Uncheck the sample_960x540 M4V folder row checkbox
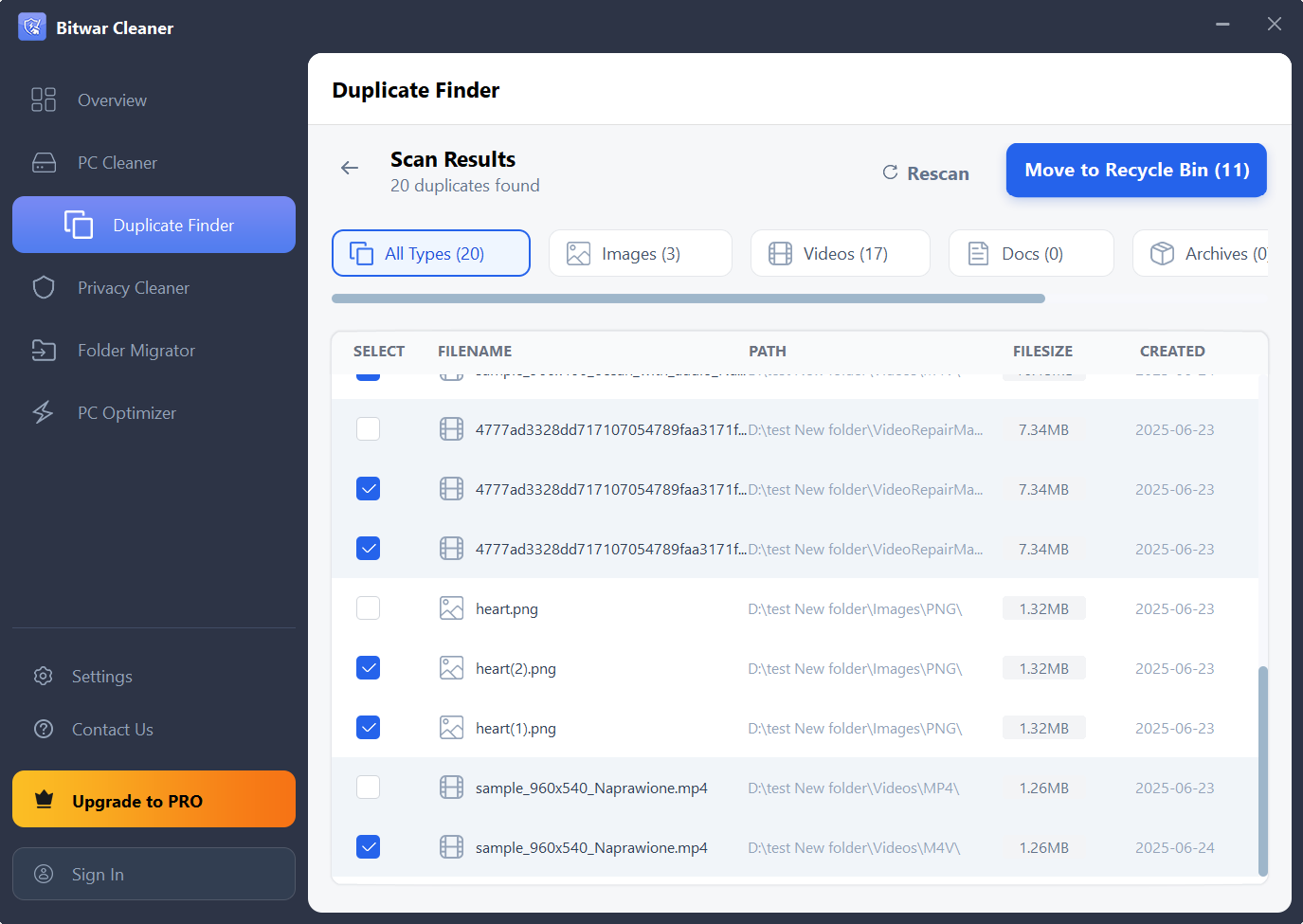Image resolution: width=1303 pixels, height=924 pixels. coord(369,847)
